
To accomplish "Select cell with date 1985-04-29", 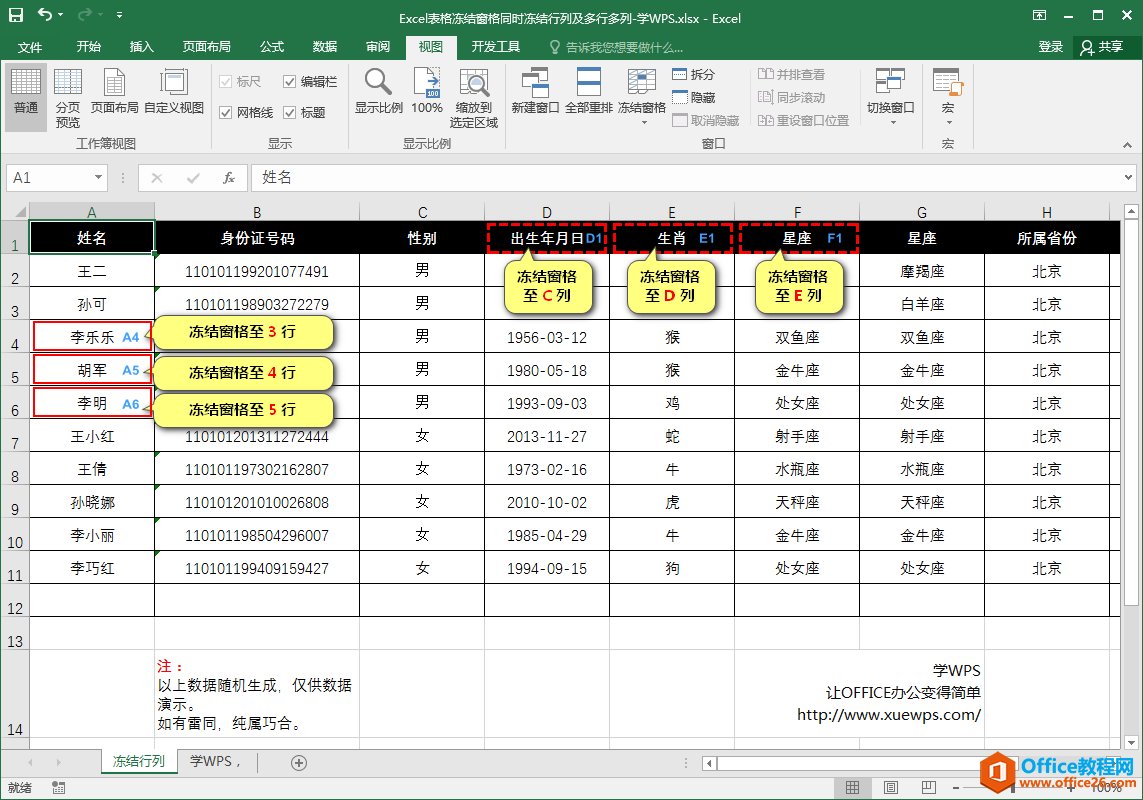I will (547, 535).
